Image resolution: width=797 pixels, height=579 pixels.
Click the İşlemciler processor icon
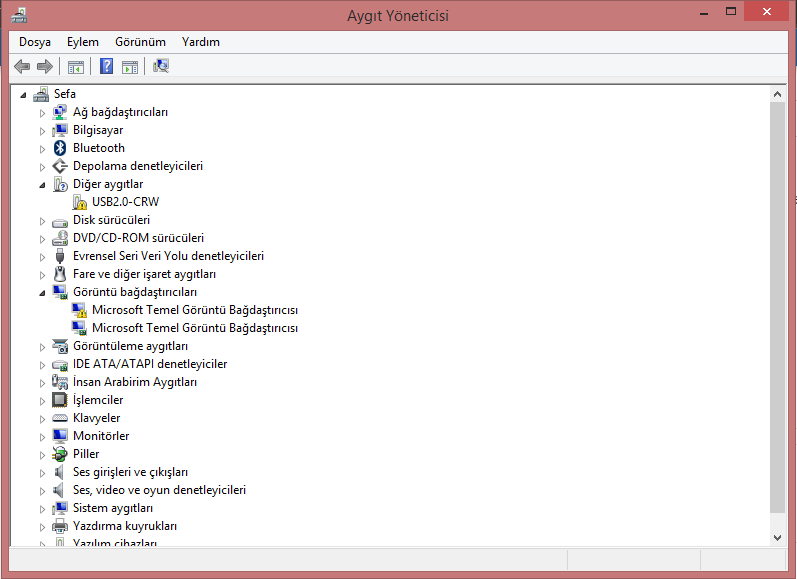pyautogui.click(x=60, y=400)
